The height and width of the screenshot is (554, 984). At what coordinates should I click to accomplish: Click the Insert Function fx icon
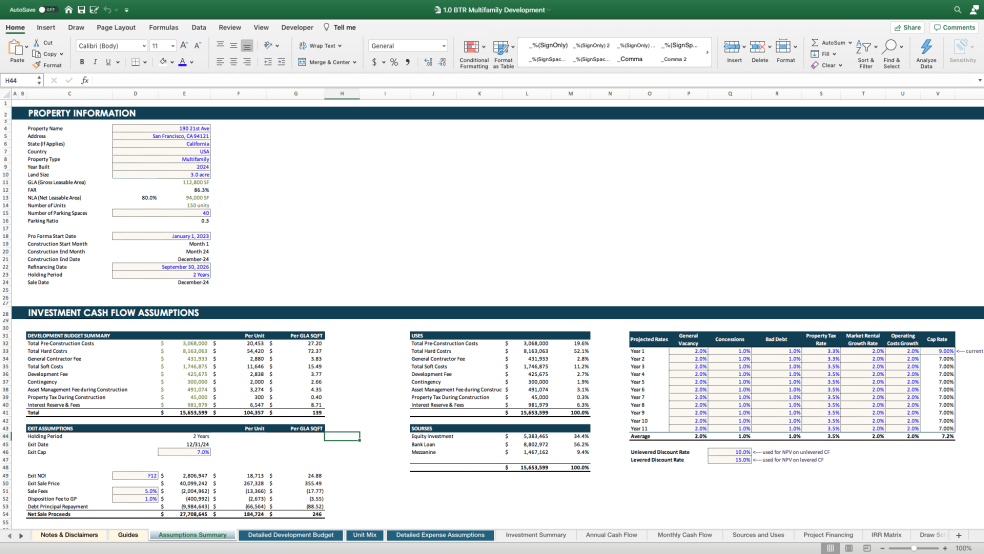pos(85,80)
